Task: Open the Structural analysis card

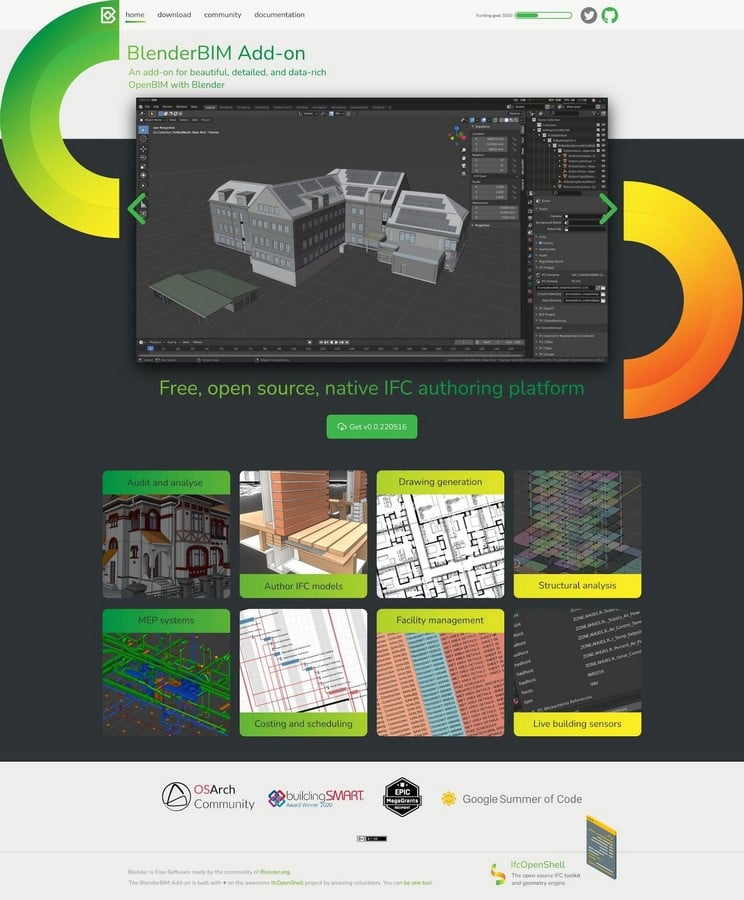Action: click(x=578, y=534)
